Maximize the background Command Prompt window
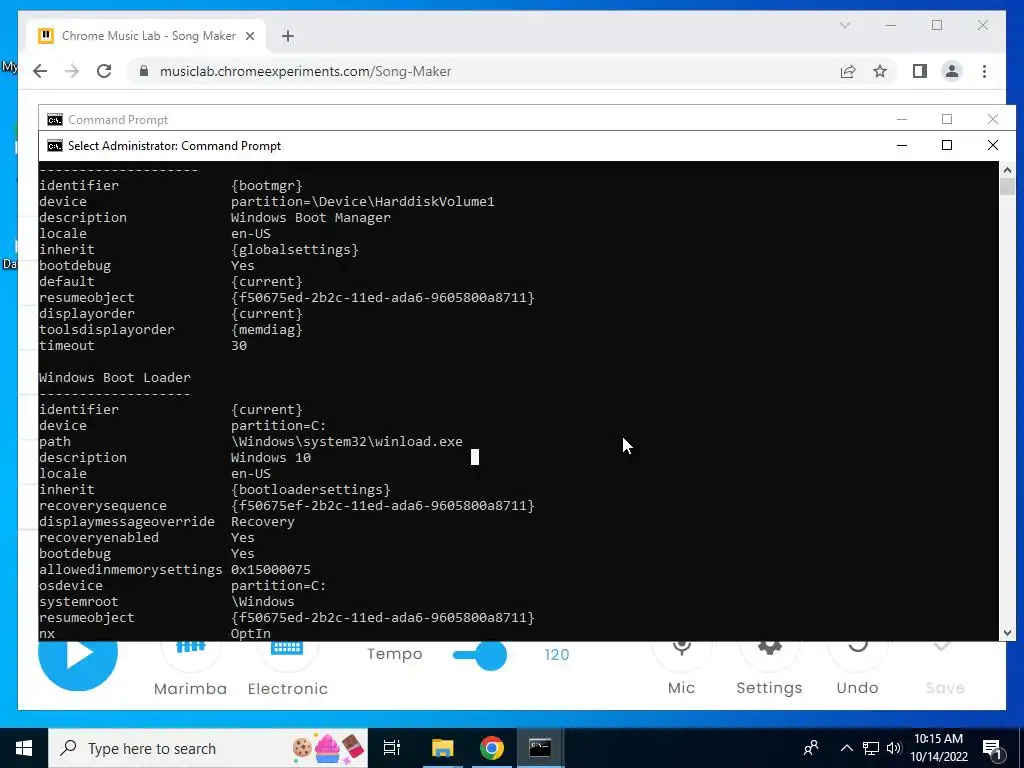The width and height of the screenshot is (1024, 768). pyautogui.click(x=947, y=119)
